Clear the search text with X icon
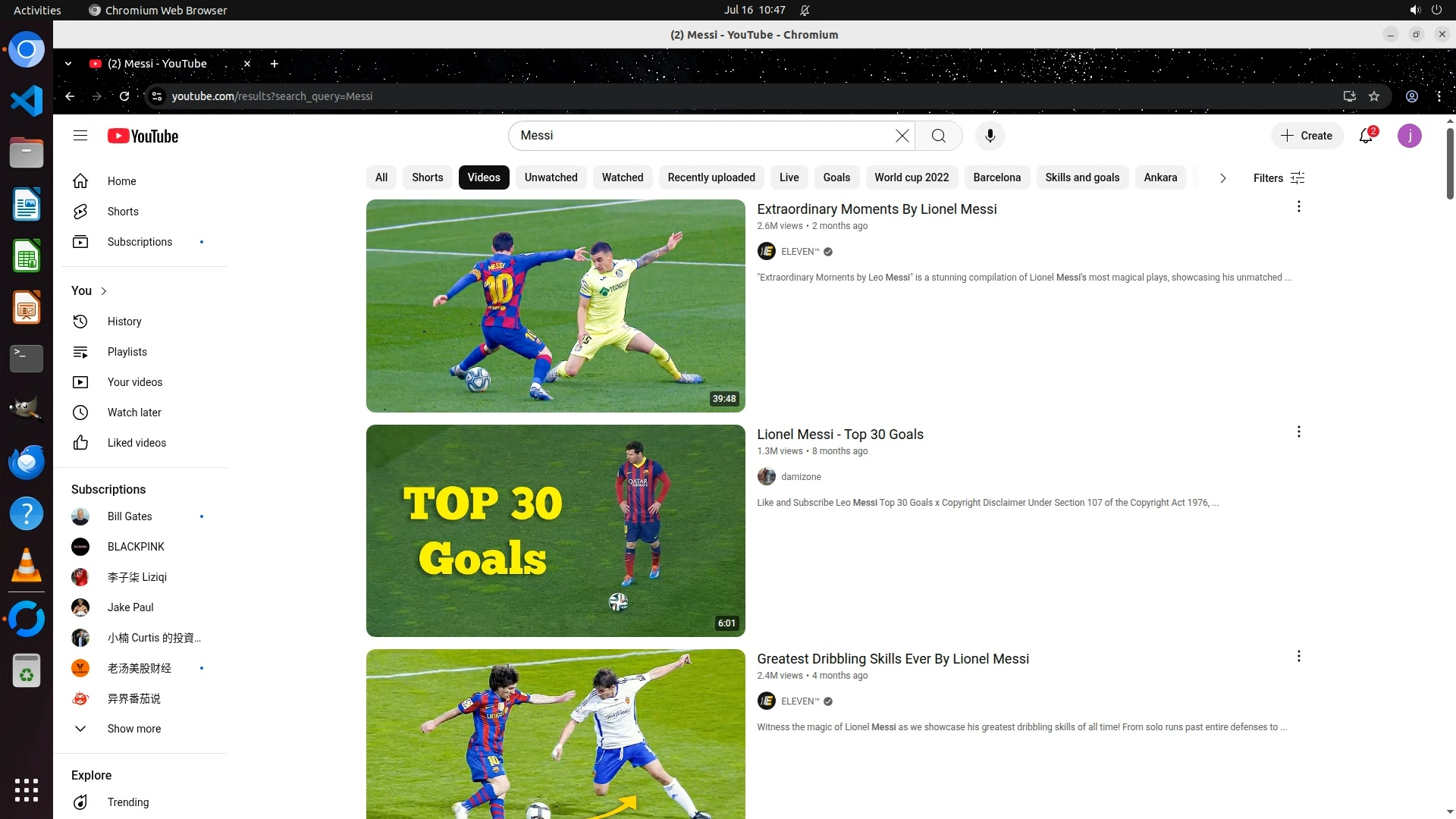Screen dimensions: 1456x819 pyautogui.click(x=902, y=136)
